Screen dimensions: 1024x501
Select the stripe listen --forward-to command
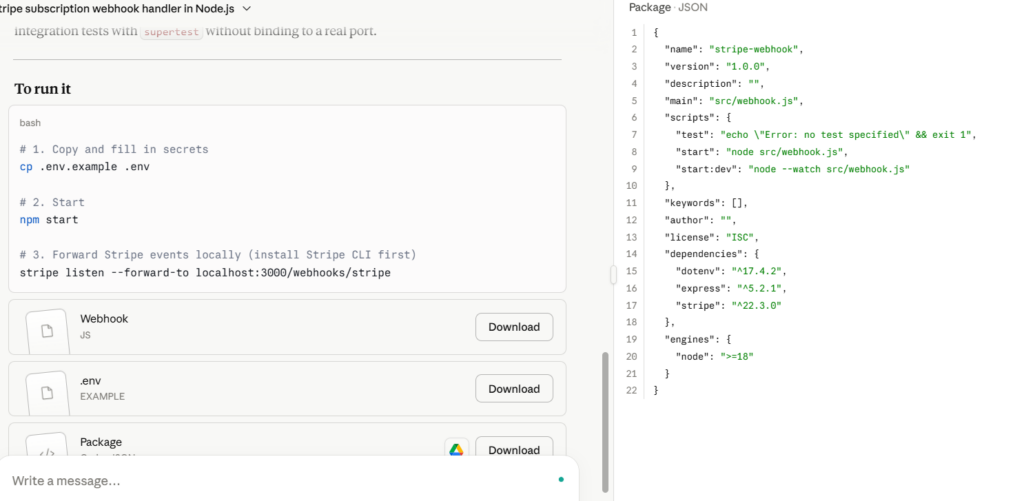point(205,272)
